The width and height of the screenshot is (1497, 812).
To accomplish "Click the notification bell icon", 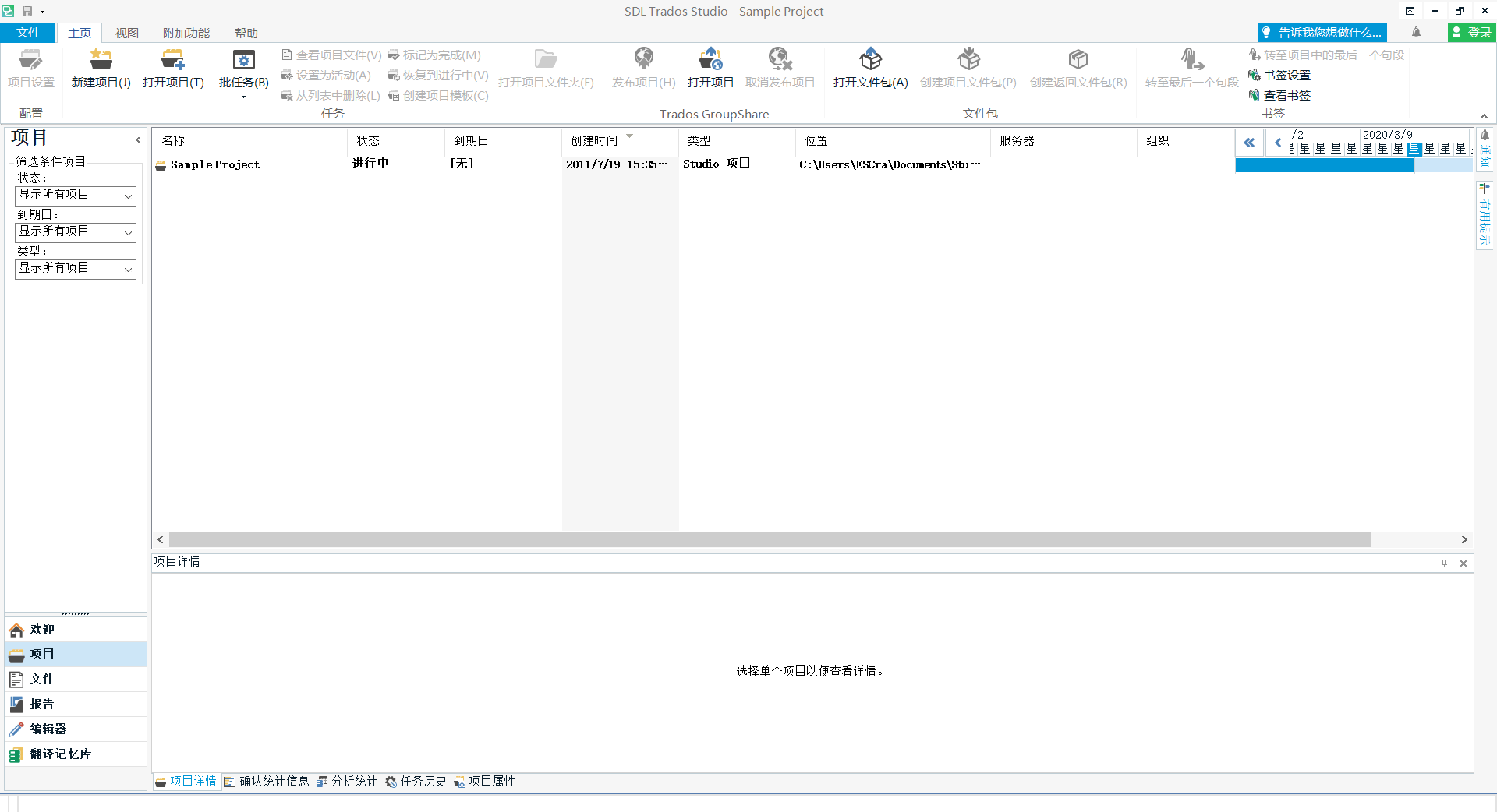I will pyautogui.click(x=1416, y=33).
